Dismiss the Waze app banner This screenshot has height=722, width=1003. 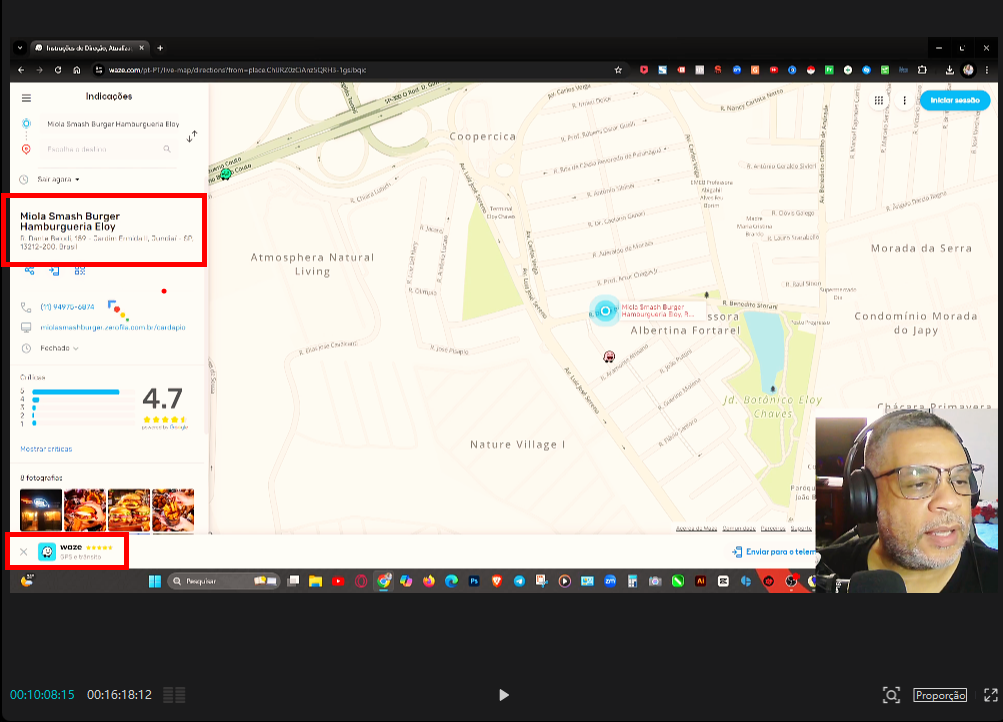(24, 552)
